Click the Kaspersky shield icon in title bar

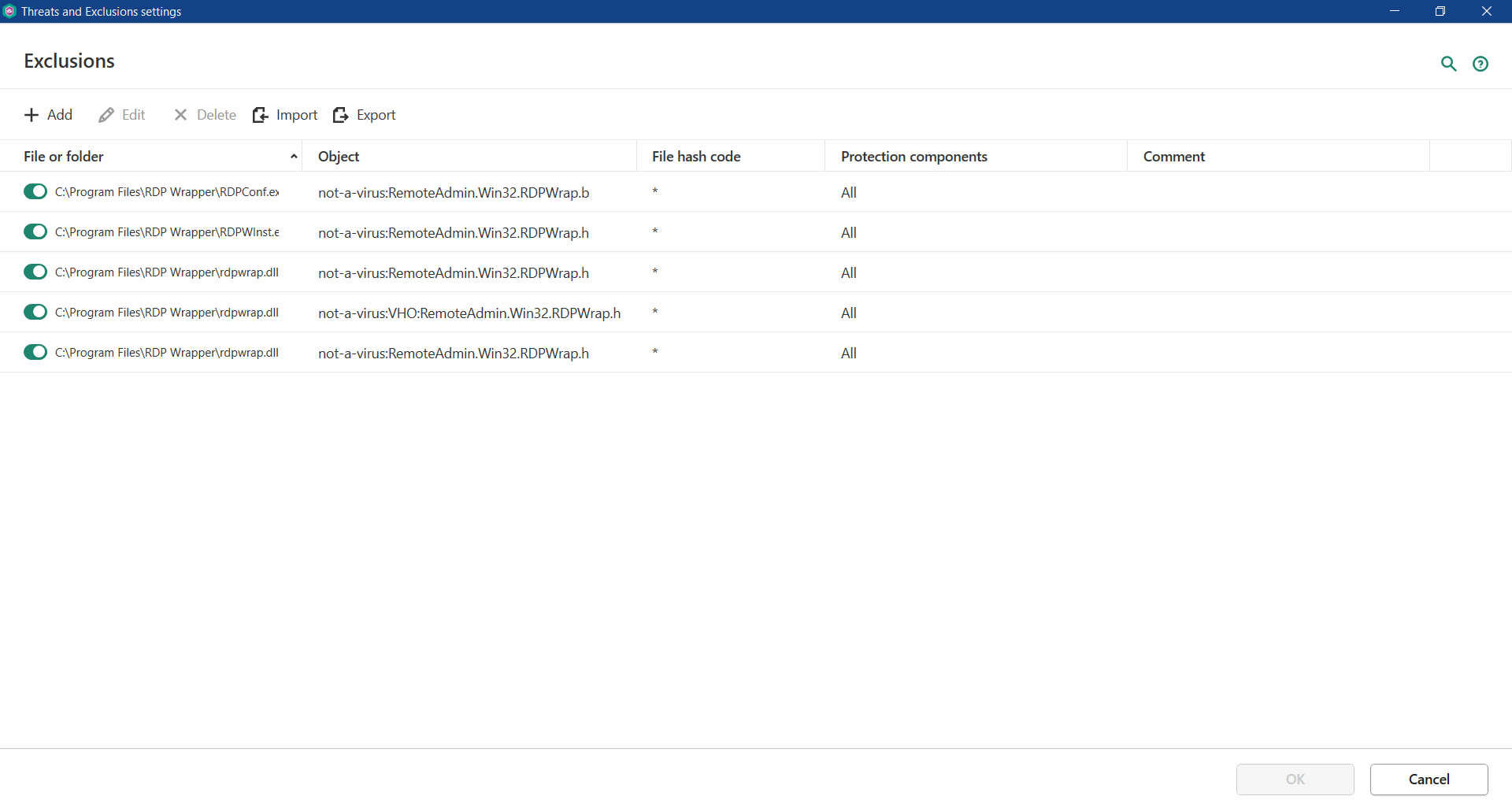click(9, 11)
